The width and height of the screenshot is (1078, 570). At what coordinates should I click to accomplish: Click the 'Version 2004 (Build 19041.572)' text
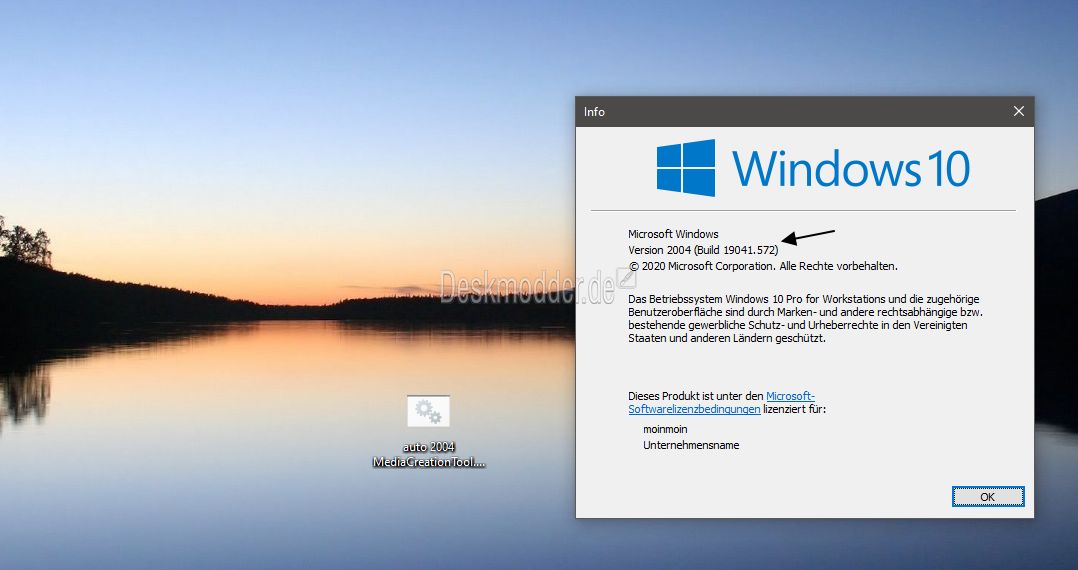point(703,250)
